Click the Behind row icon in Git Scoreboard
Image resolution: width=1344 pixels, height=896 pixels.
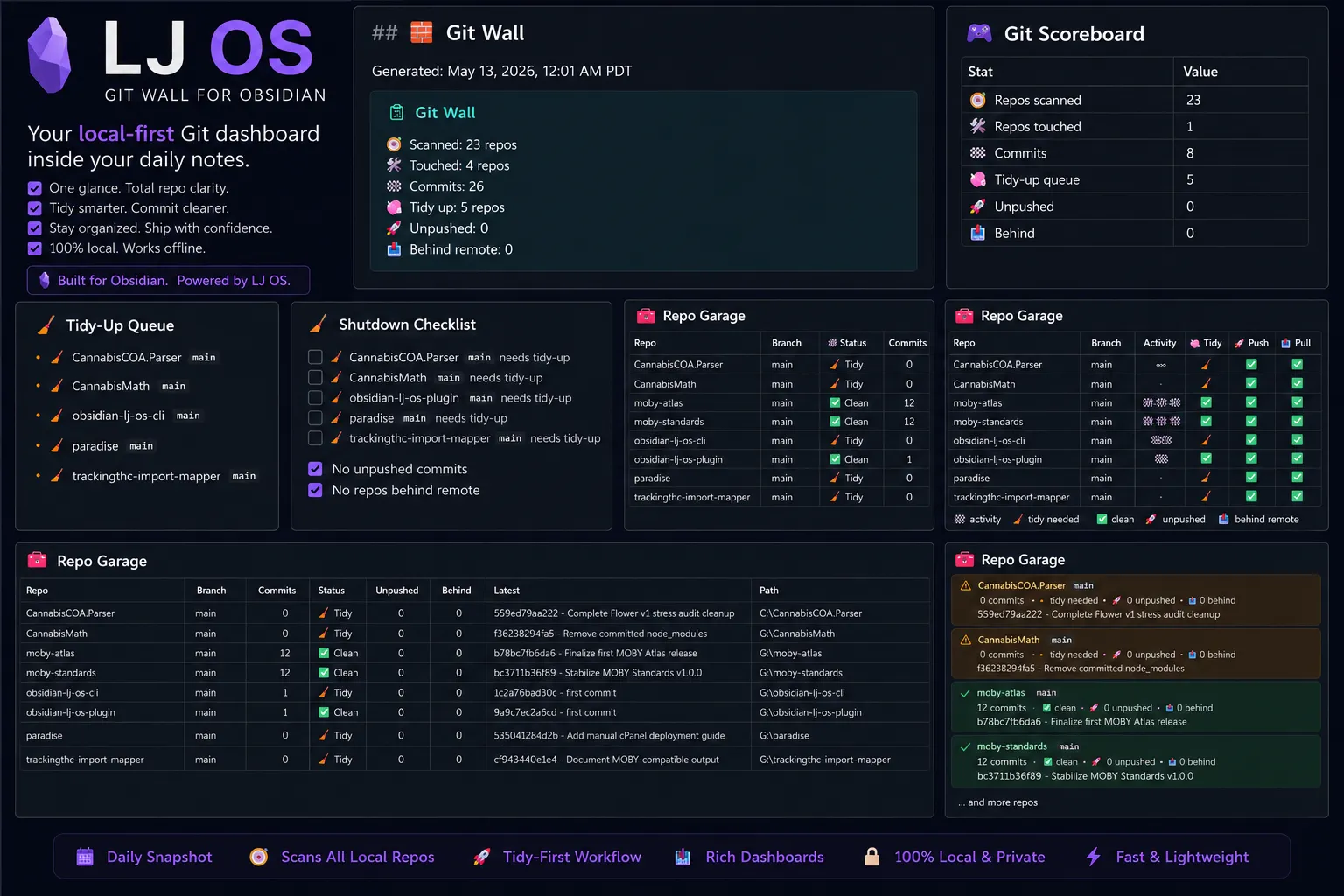977,233
